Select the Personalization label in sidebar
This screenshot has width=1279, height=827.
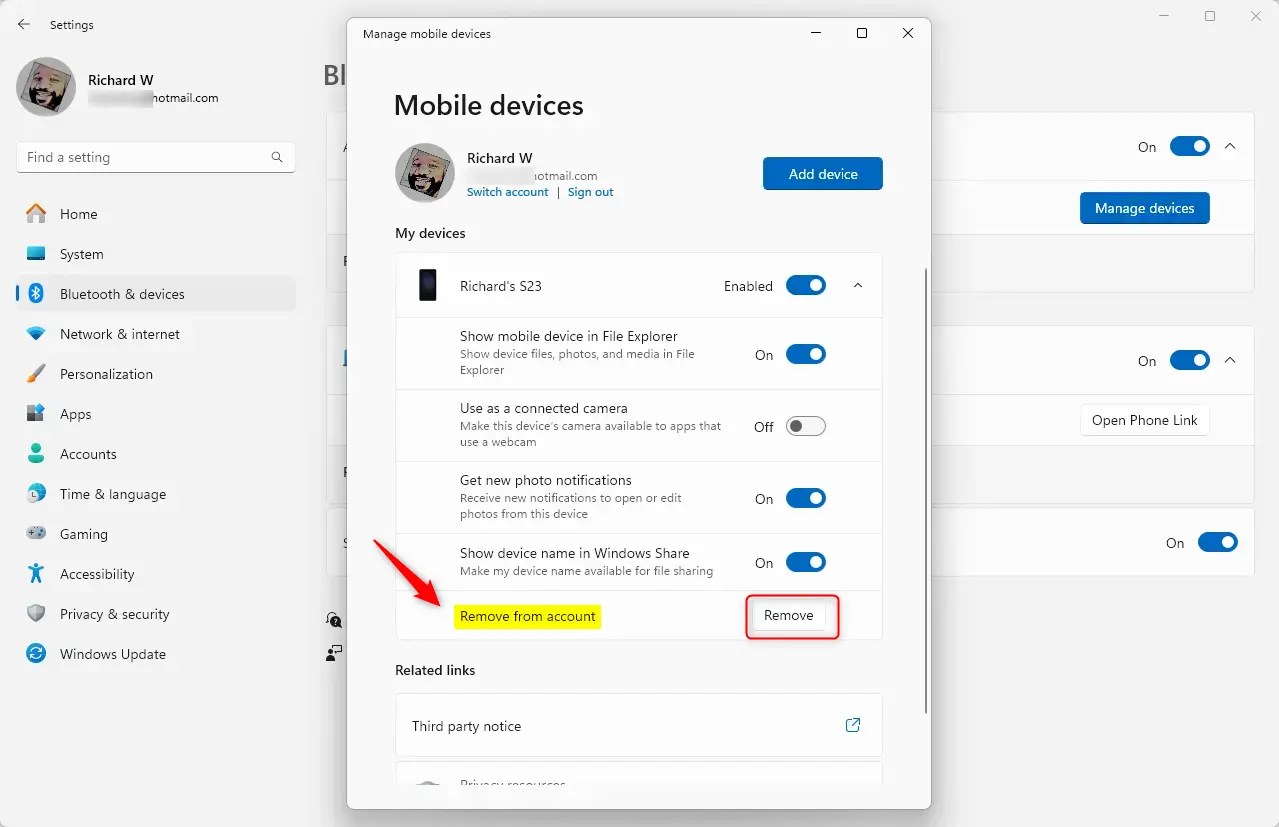point(106,374)
